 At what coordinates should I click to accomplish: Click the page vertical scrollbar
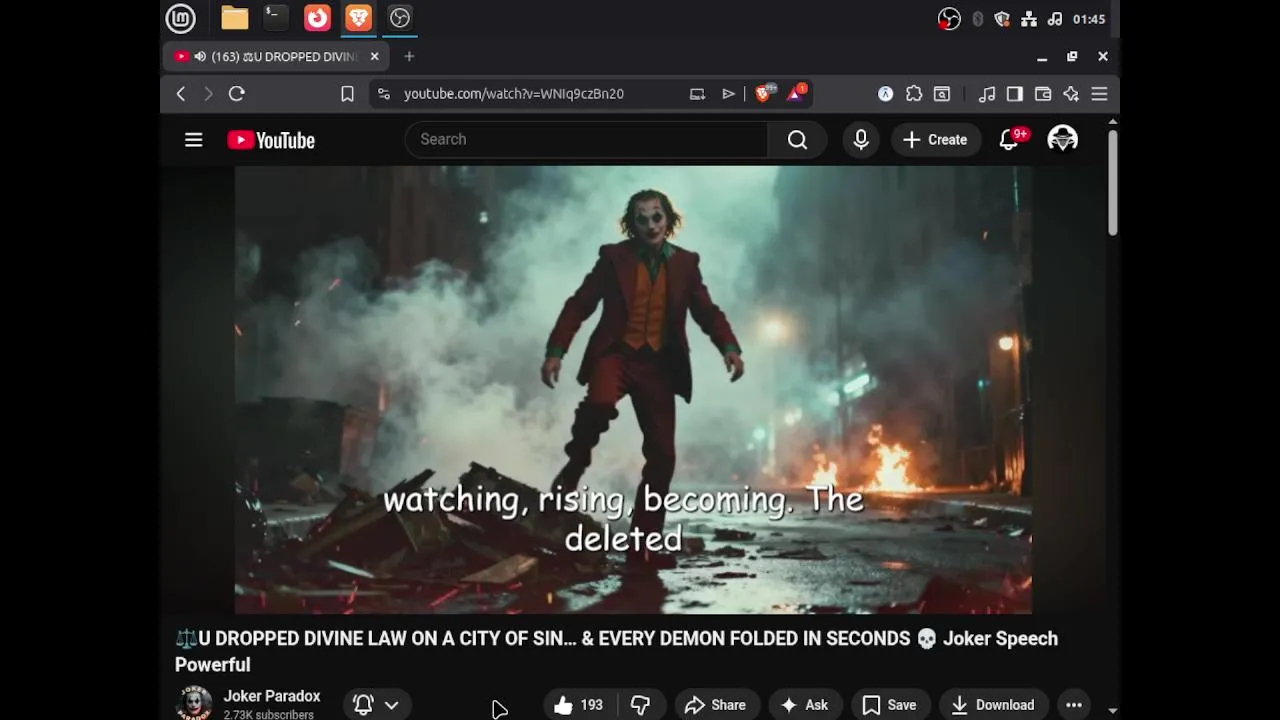point(1113,183)
